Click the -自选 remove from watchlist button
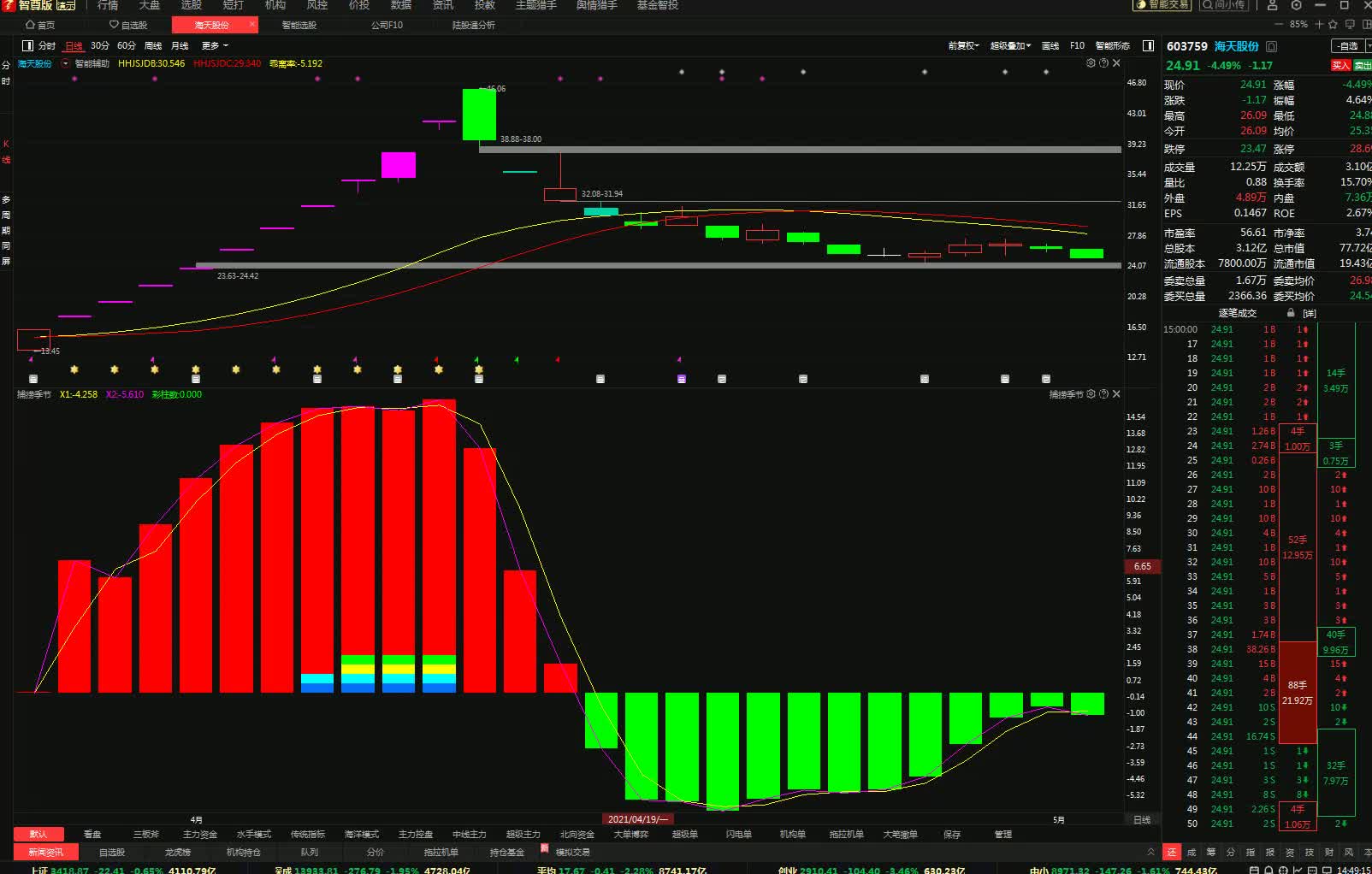This screenshot has height=874, width=1372. [1348, 46]
